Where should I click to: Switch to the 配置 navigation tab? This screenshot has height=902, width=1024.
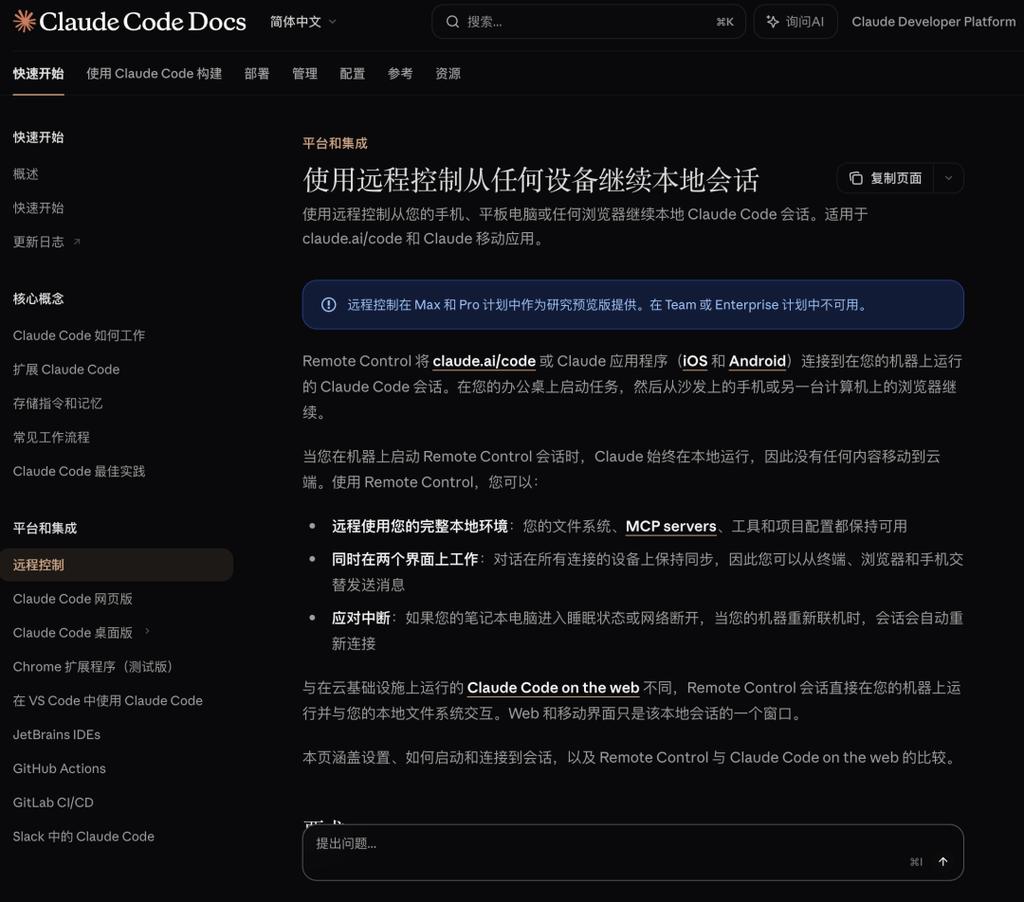[x=352, y=73]
